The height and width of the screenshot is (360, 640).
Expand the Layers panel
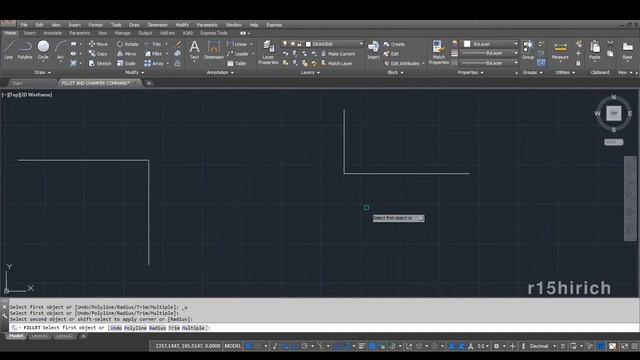coord(310,73)
